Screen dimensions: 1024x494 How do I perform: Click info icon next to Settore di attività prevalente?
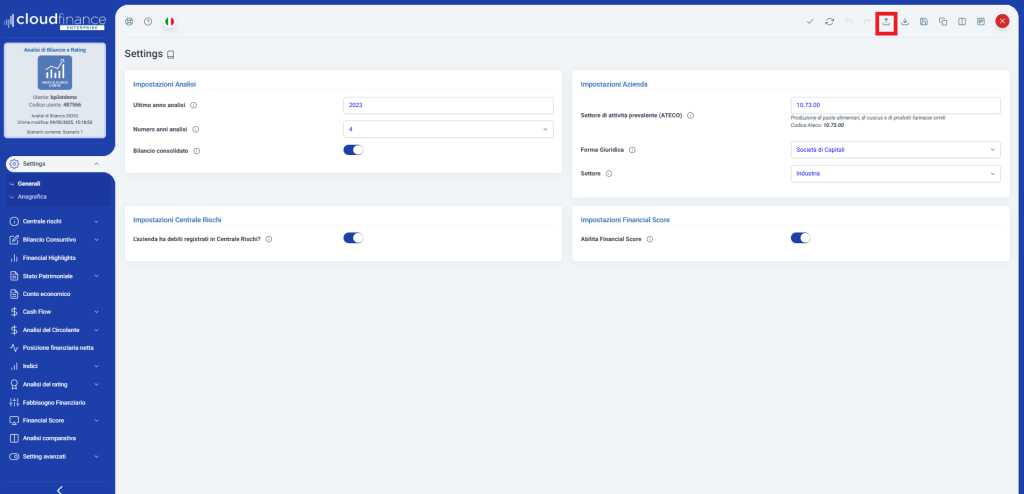690,115
